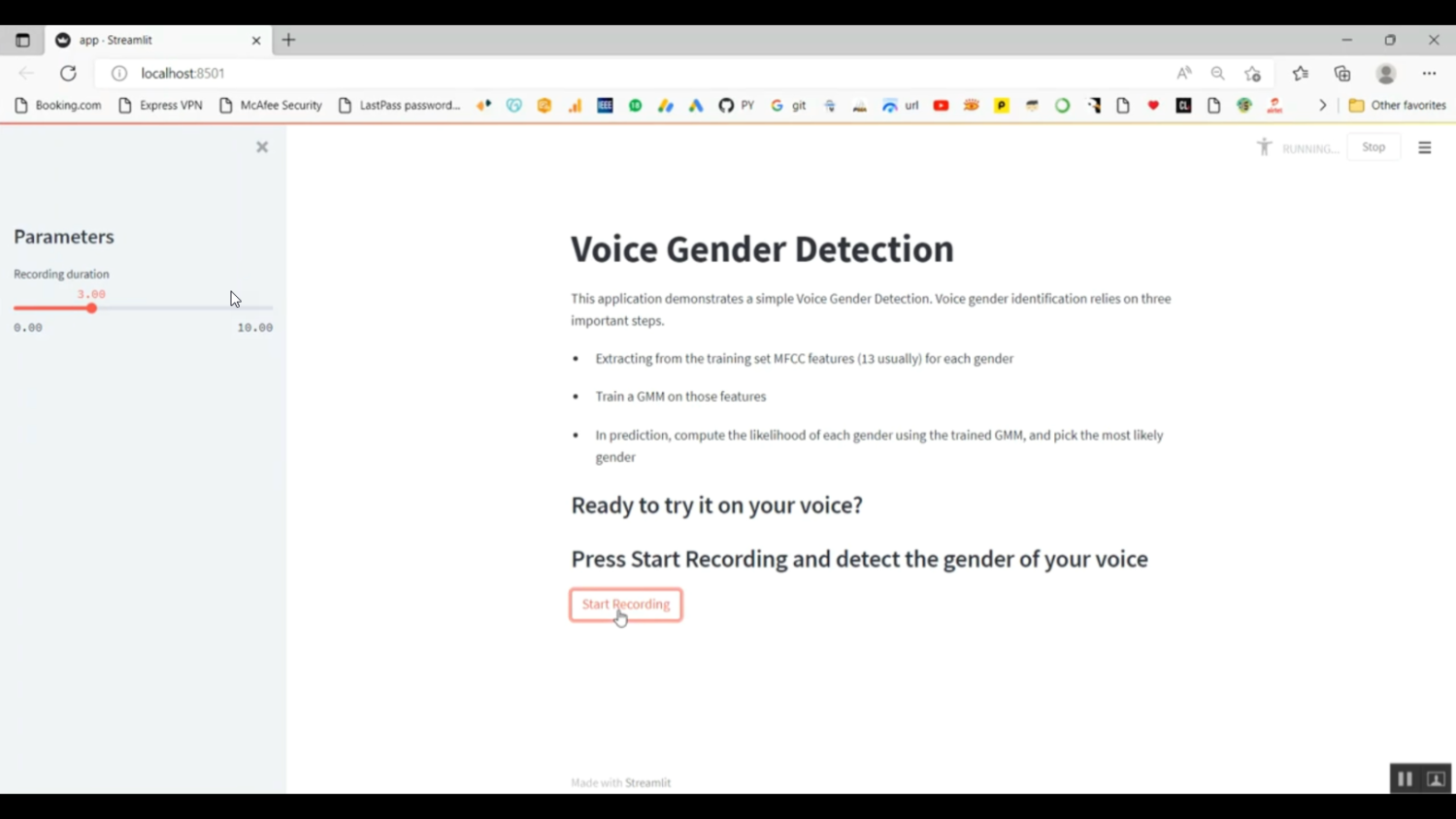Image resolution: width=1456 pixels, height=819 pixels.
Task: Click the Streamlit link in the footer
Action: pyautogui.click(x=648, y=783)
